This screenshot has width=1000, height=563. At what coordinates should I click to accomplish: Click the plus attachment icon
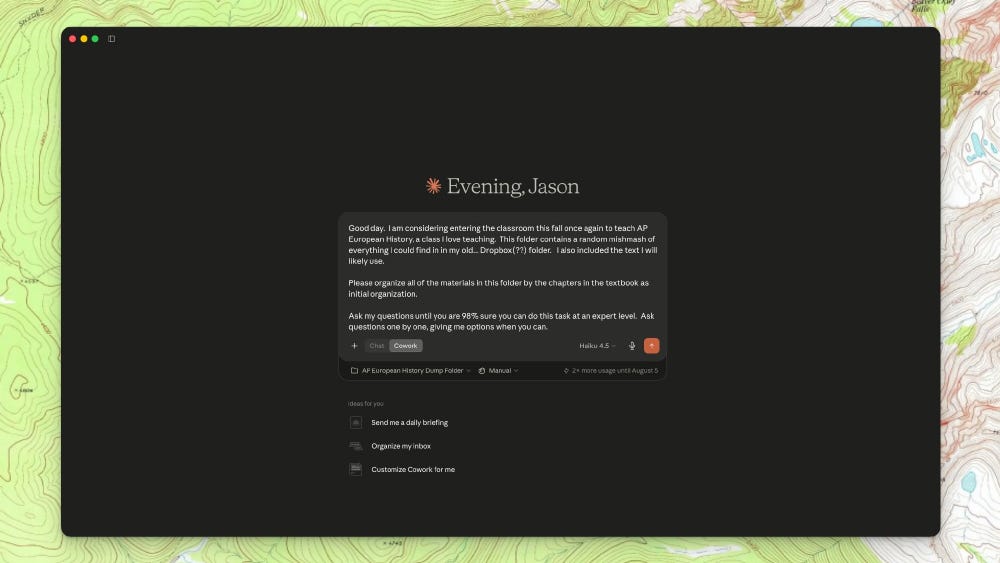(355, 346)
